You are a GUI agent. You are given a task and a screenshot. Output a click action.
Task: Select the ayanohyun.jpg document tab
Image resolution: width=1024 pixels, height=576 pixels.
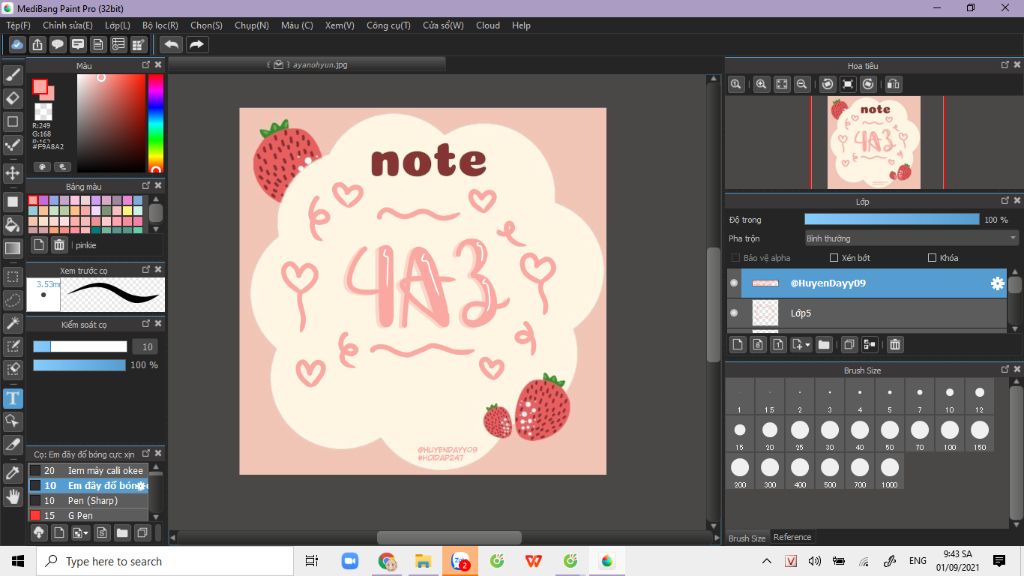(x=308, y=65)
